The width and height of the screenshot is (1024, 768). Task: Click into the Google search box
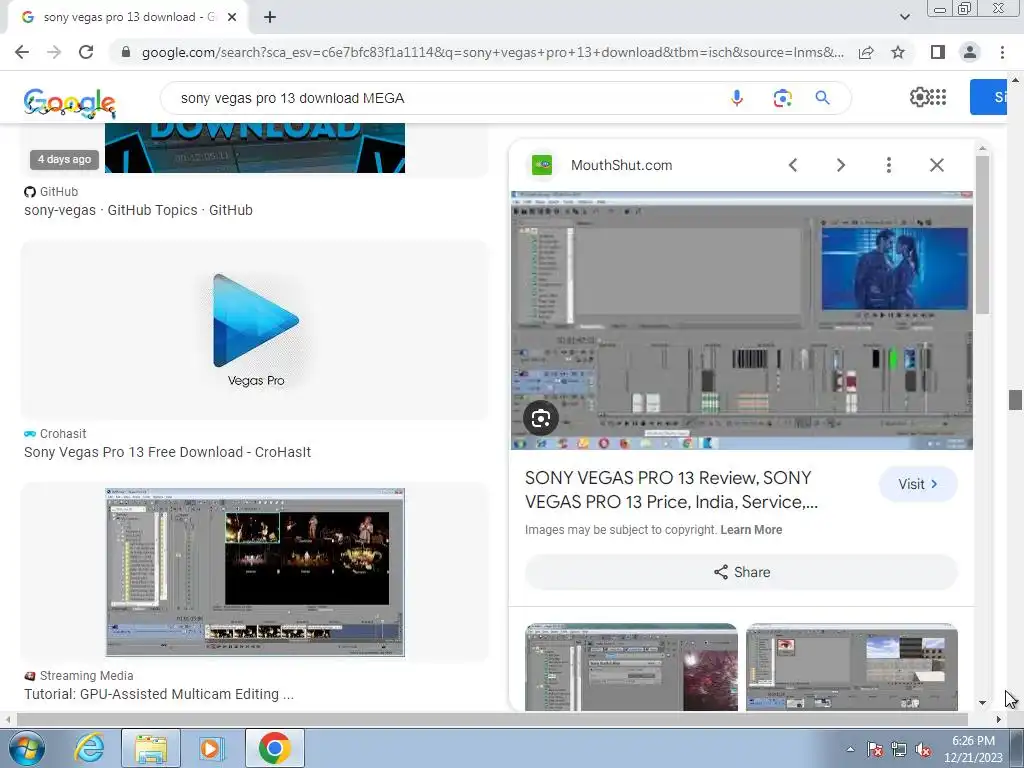(x=444, y=98)
